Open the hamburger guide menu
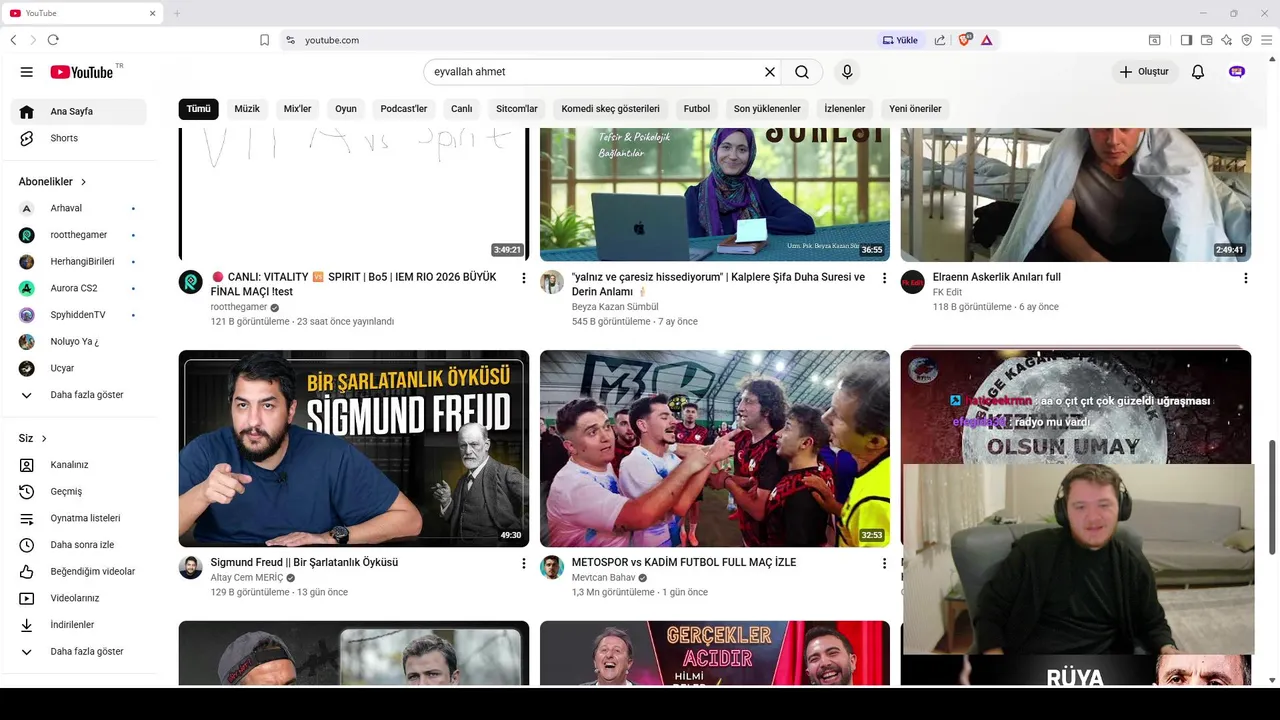The height and width of the screenshot is (720, 1280). click(27, 72)
